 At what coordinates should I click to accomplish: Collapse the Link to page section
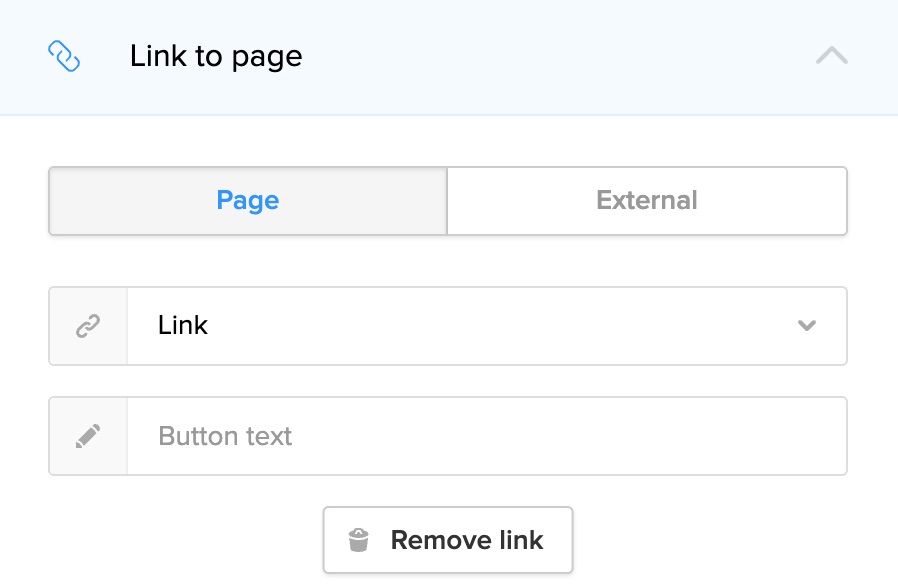point(831,56)
